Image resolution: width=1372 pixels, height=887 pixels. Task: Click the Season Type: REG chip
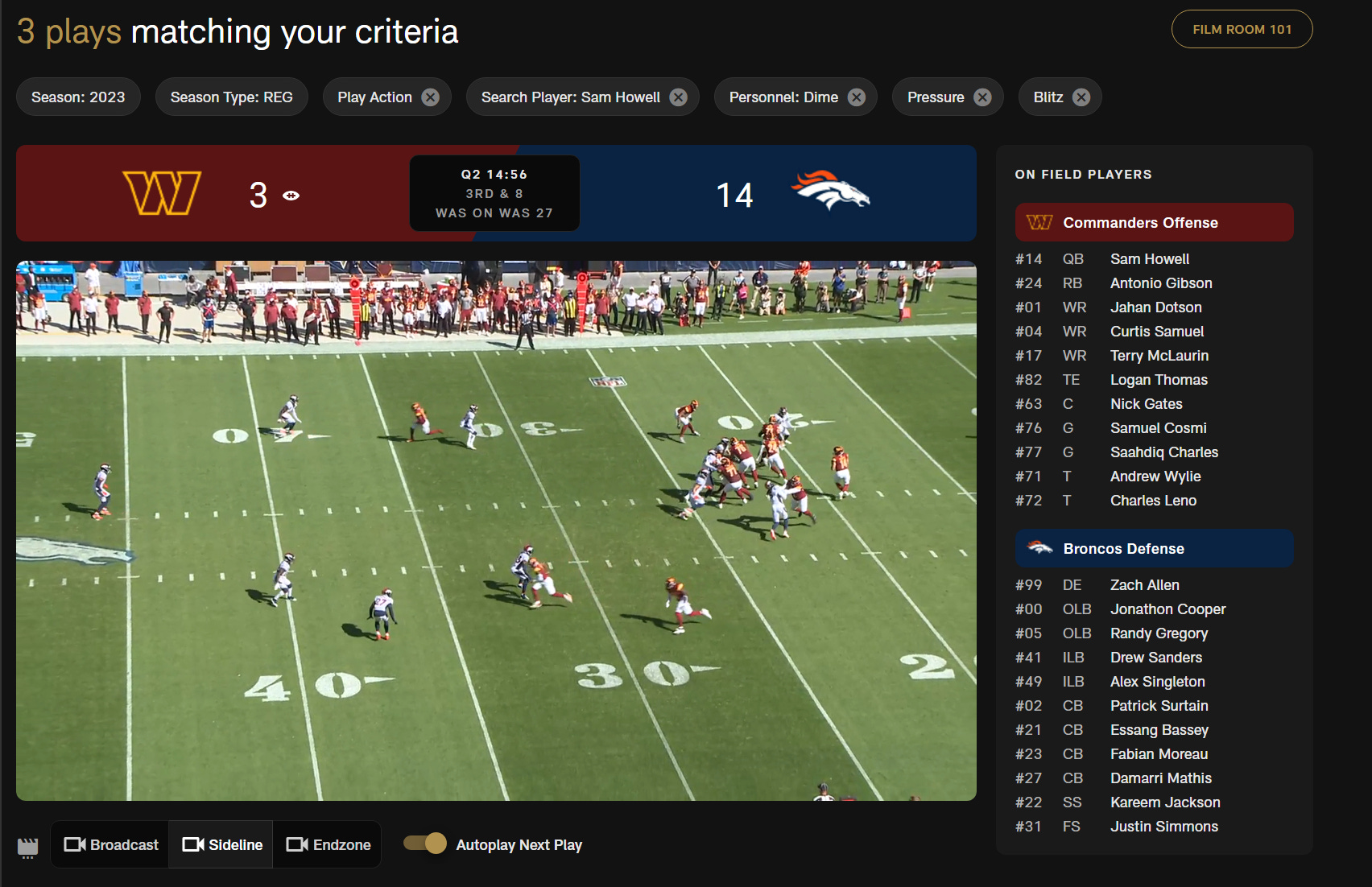pos(231,97)
